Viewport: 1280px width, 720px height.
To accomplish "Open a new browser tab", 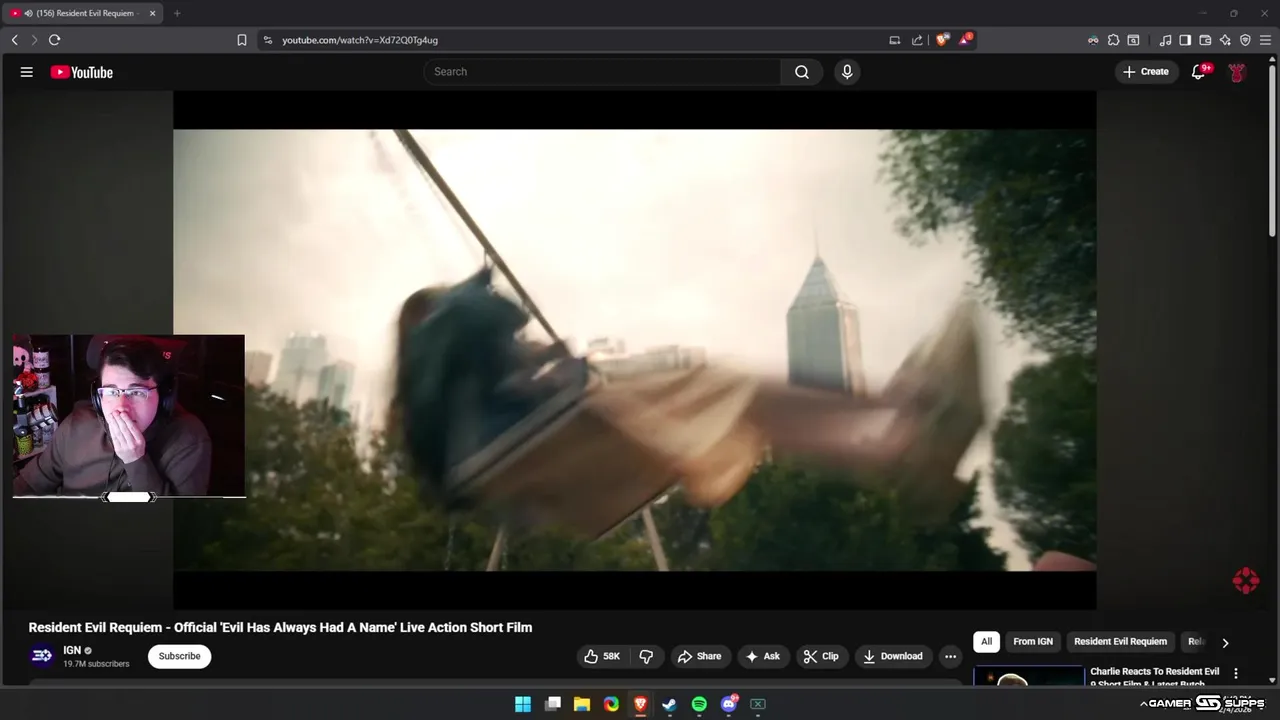I will (177, 13).
